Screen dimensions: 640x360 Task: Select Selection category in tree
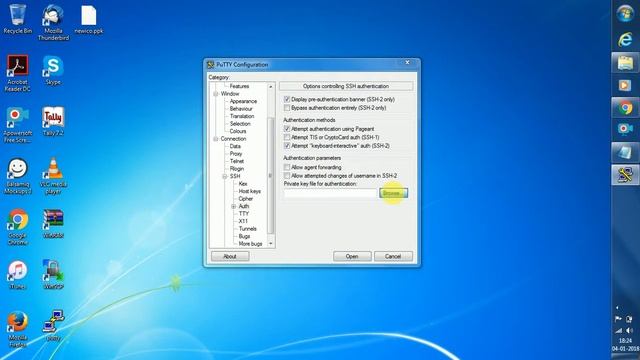[x=240, y=124]
